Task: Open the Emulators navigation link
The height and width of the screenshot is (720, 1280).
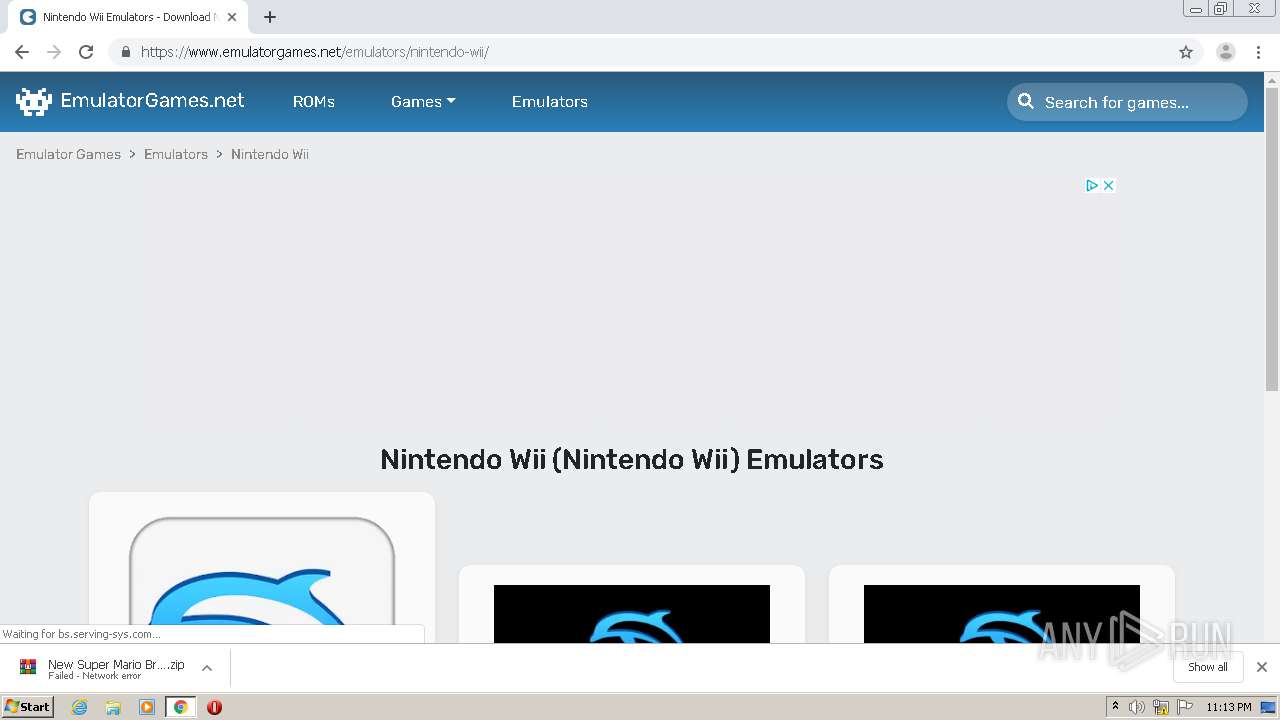Action: pos(550,102)
